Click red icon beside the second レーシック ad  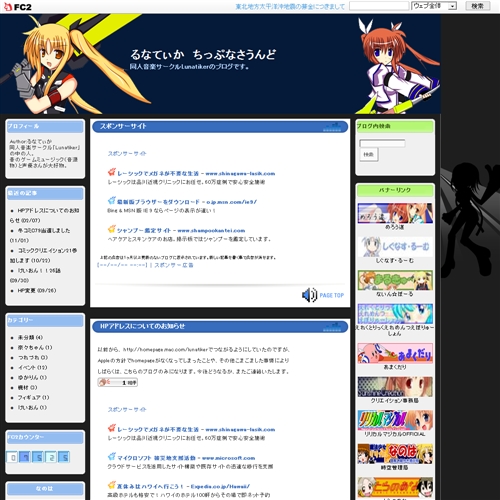pos(112,428)
